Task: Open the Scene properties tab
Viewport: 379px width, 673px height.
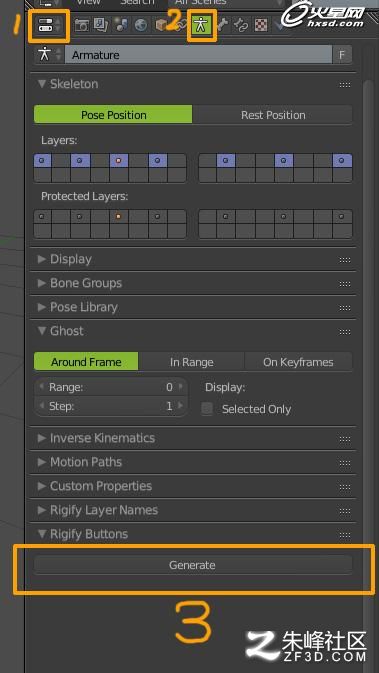Action: 121,25
